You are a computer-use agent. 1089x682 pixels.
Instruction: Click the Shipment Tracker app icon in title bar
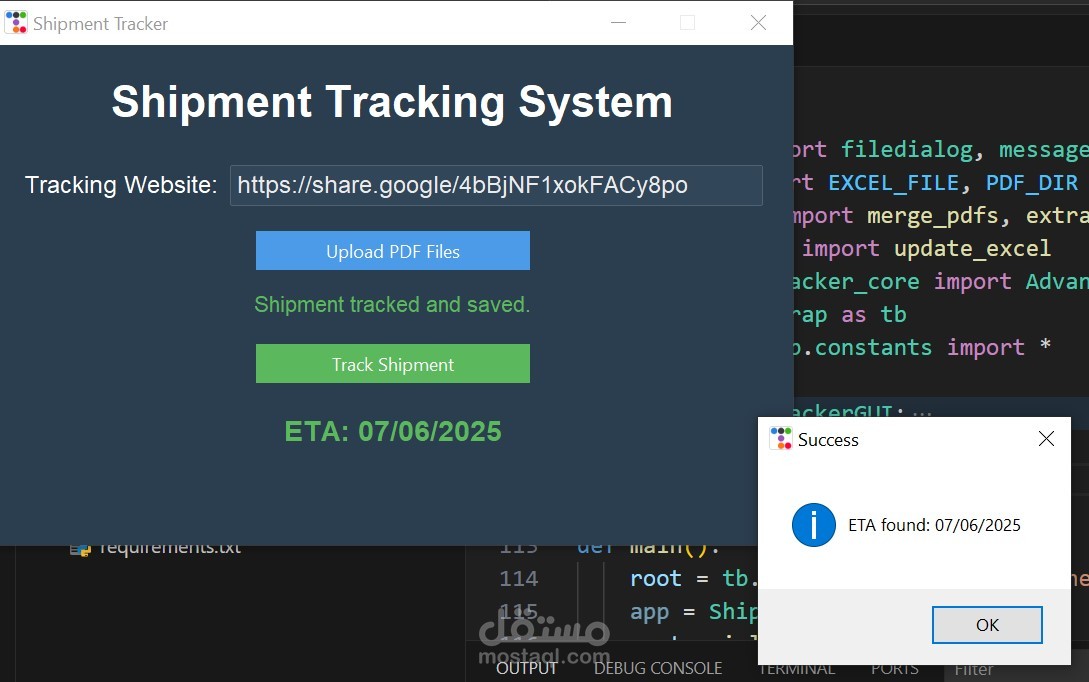pyautogui.click(x=16, y=23)
